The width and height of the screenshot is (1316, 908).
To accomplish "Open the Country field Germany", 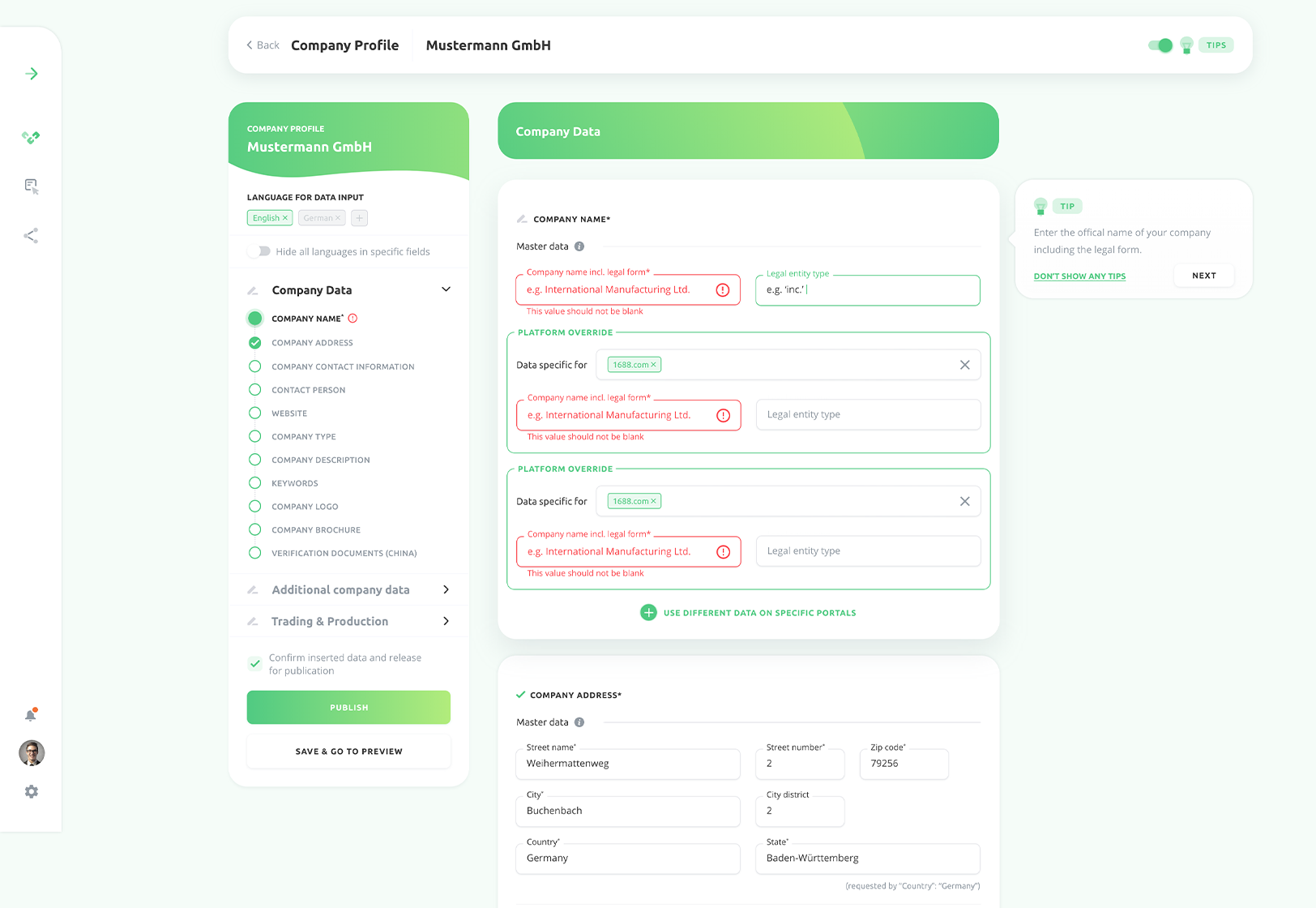I will (x=628, y=859).
